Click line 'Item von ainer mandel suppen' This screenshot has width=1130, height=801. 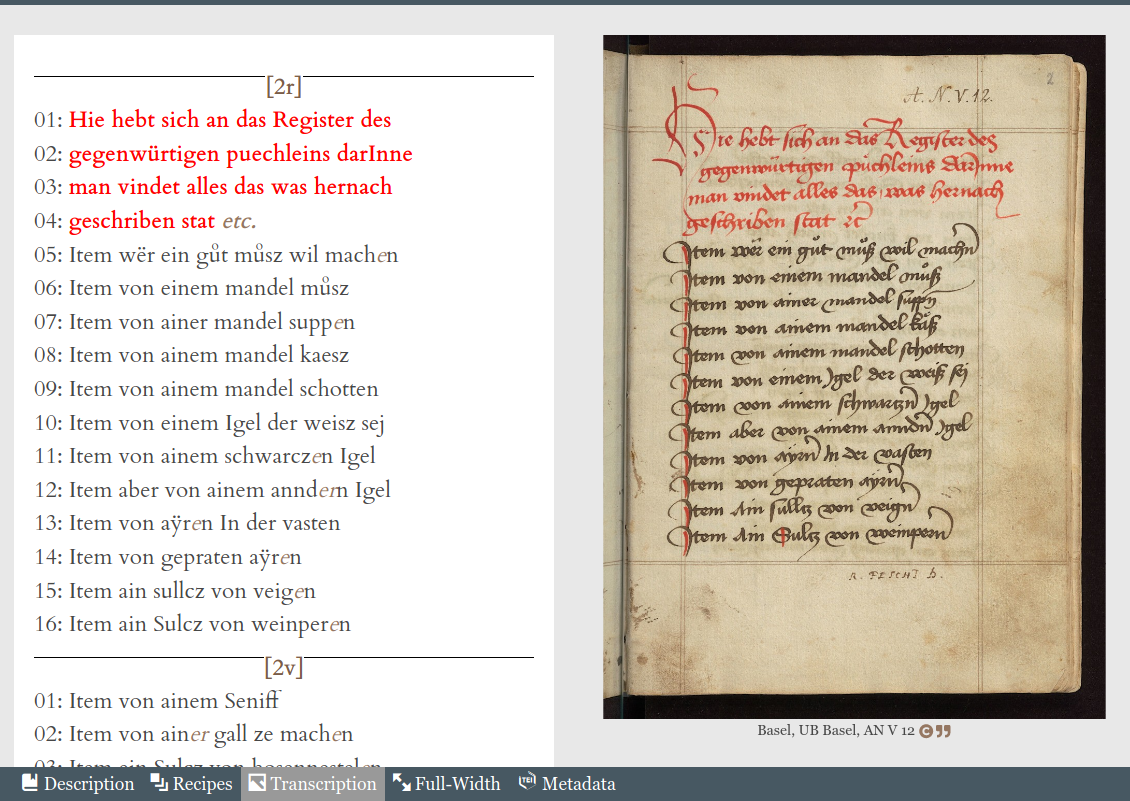[212, 322]
